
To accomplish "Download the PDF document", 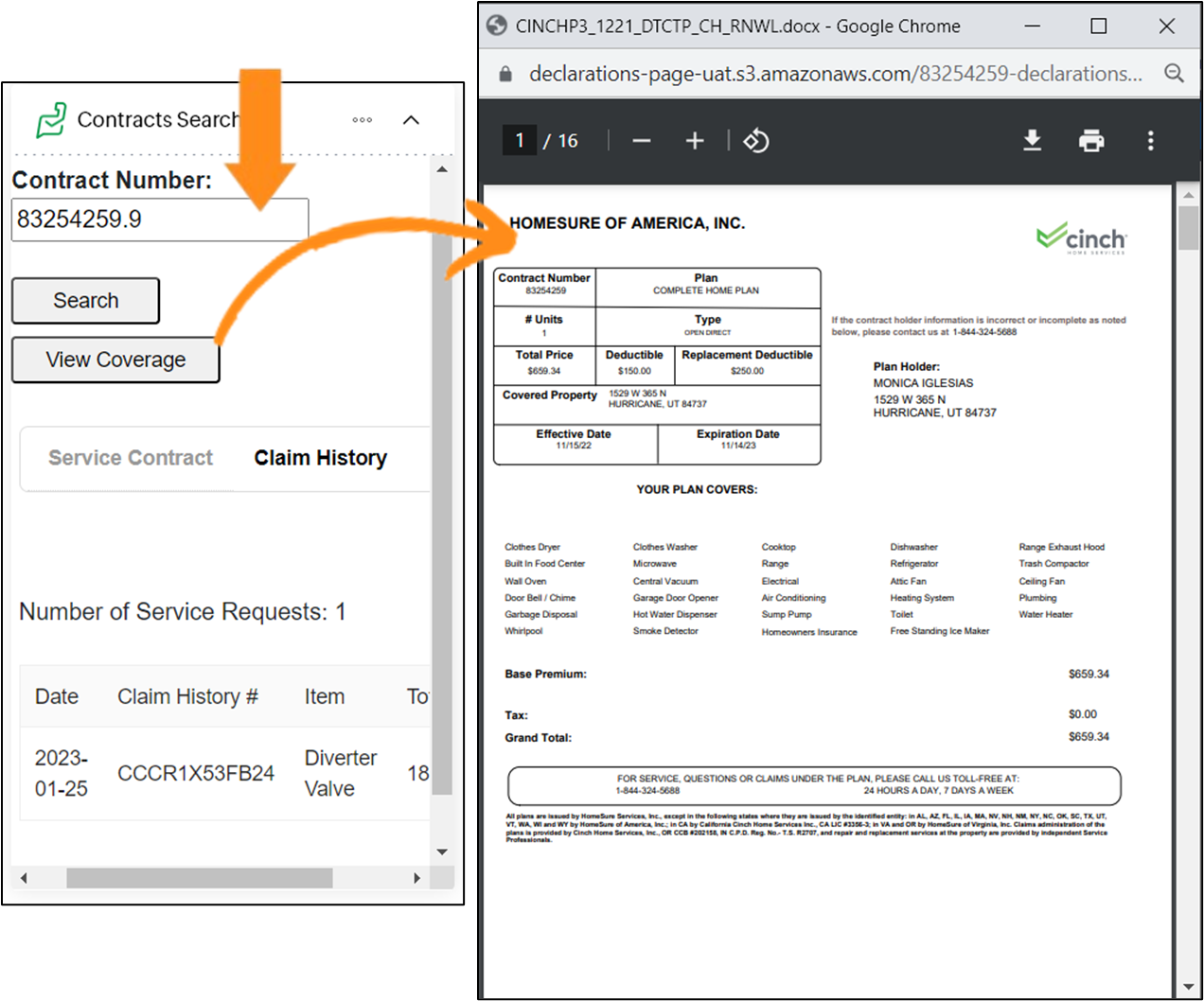I will pyautogui.click(x=1033, y=141).
